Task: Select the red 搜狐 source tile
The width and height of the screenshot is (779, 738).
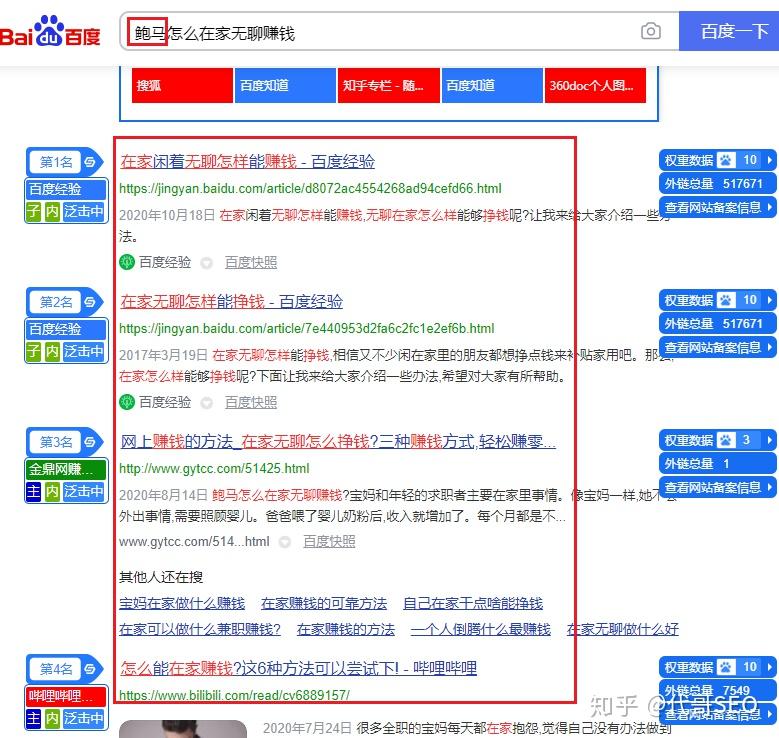Action: (x=182, y=85)
